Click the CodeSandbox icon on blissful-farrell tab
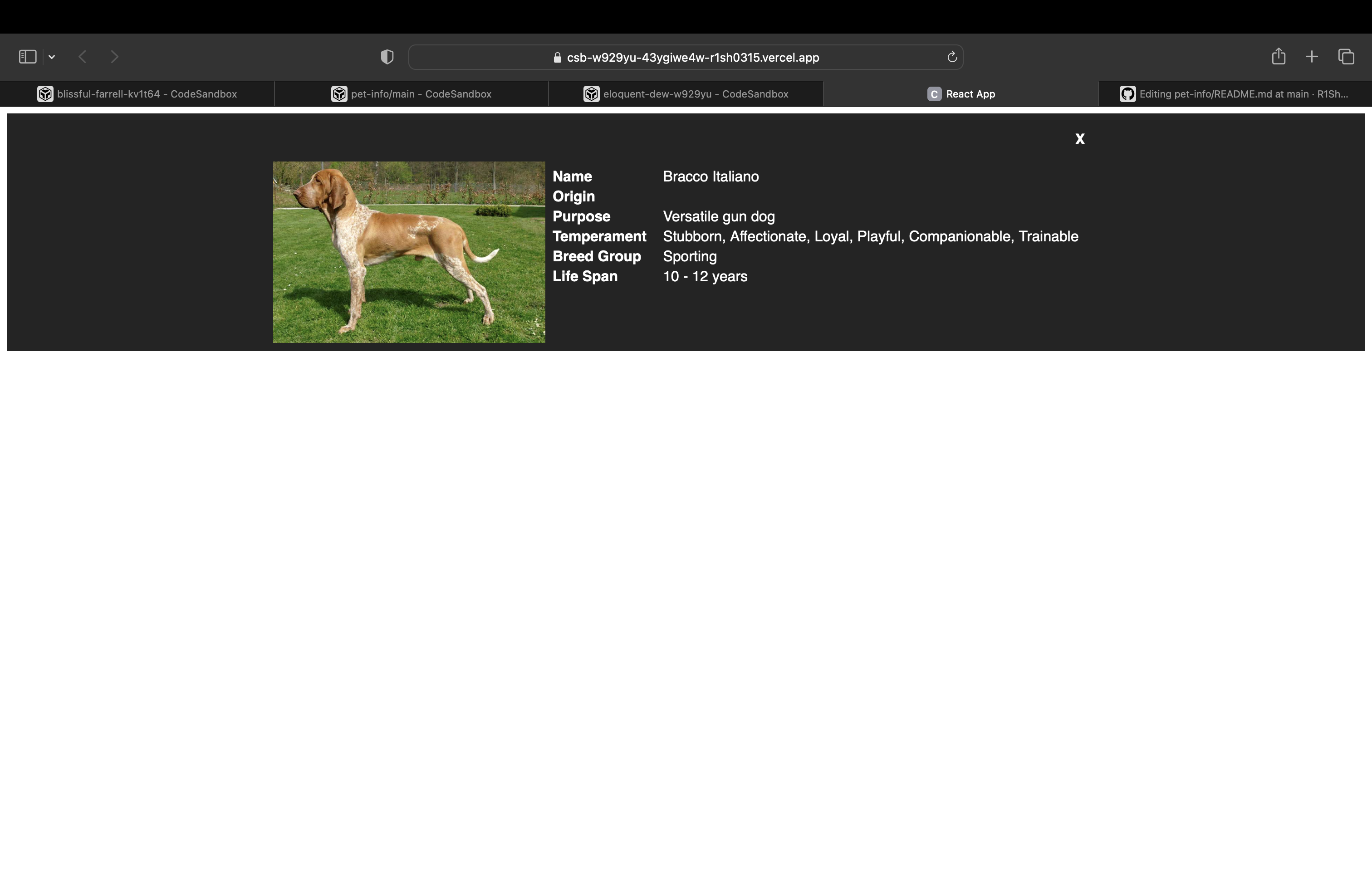Screen dimensions: 1372x891 click(45, 93)
